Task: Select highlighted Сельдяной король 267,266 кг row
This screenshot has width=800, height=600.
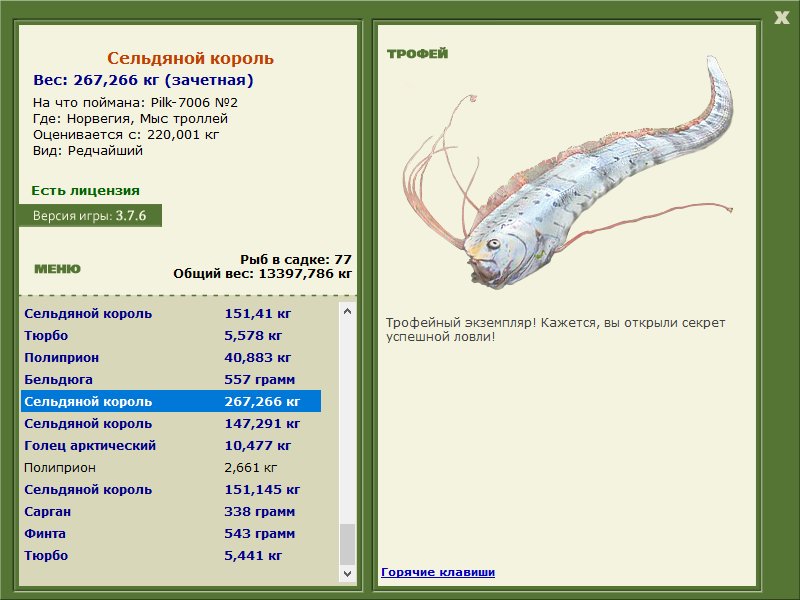Action: click(171, 402)
